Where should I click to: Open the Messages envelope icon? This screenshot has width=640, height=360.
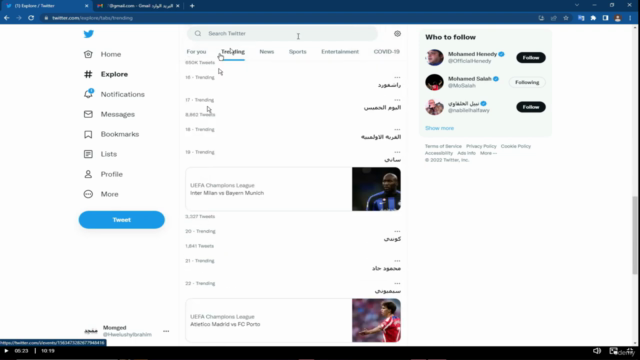[x=88, y=114]
